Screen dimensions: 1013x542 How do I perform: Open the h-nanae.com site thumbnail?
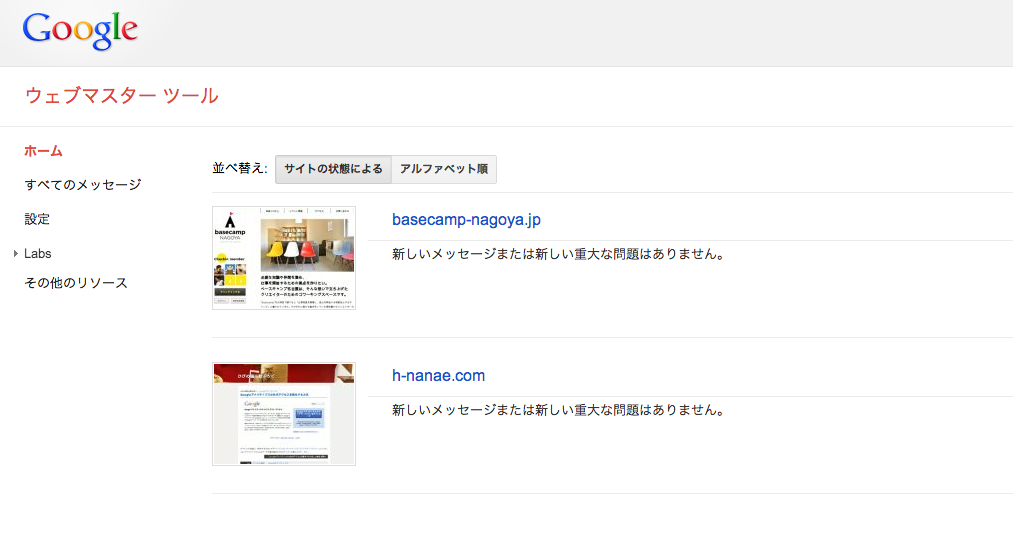tap(284, 414)
